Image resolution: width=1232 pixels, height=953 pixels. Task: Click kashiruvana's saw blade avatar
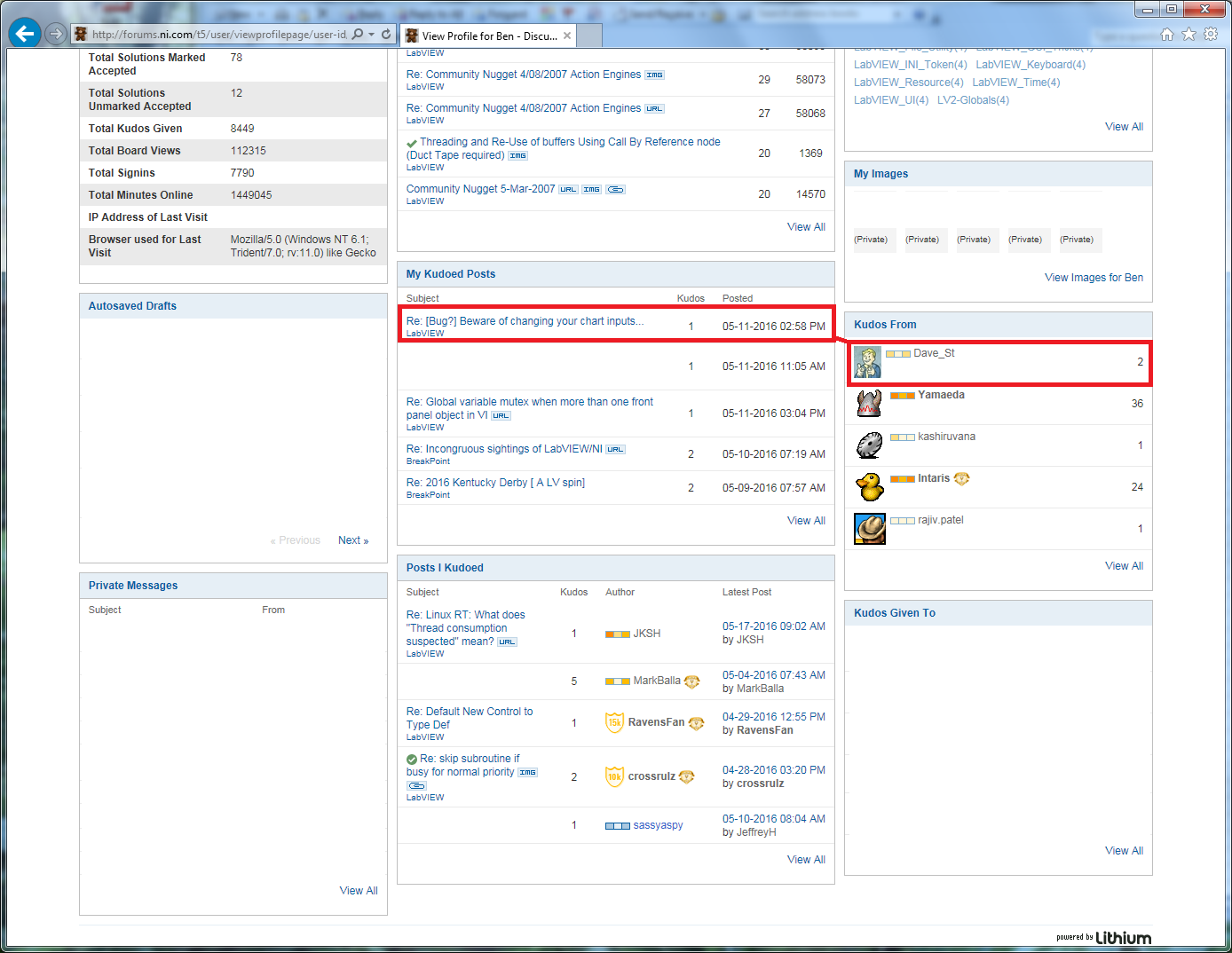coord(869,445)
